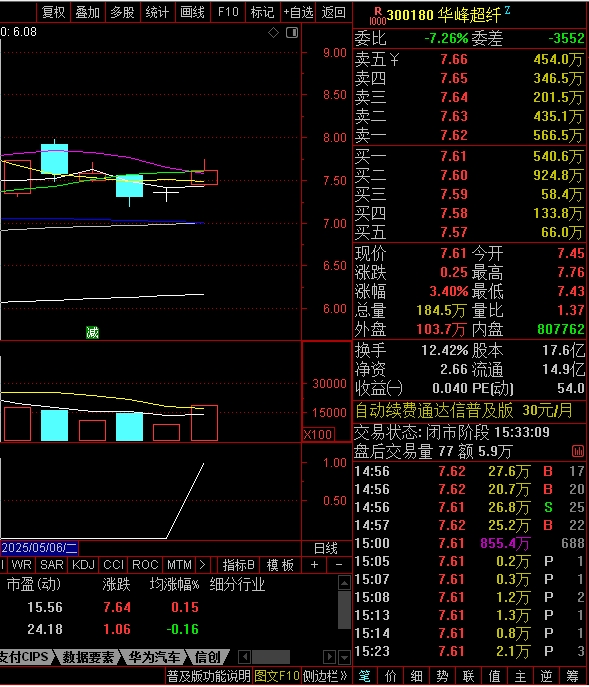
Task: Zoom in chart with plus button
Action: [x=314, y=565]
